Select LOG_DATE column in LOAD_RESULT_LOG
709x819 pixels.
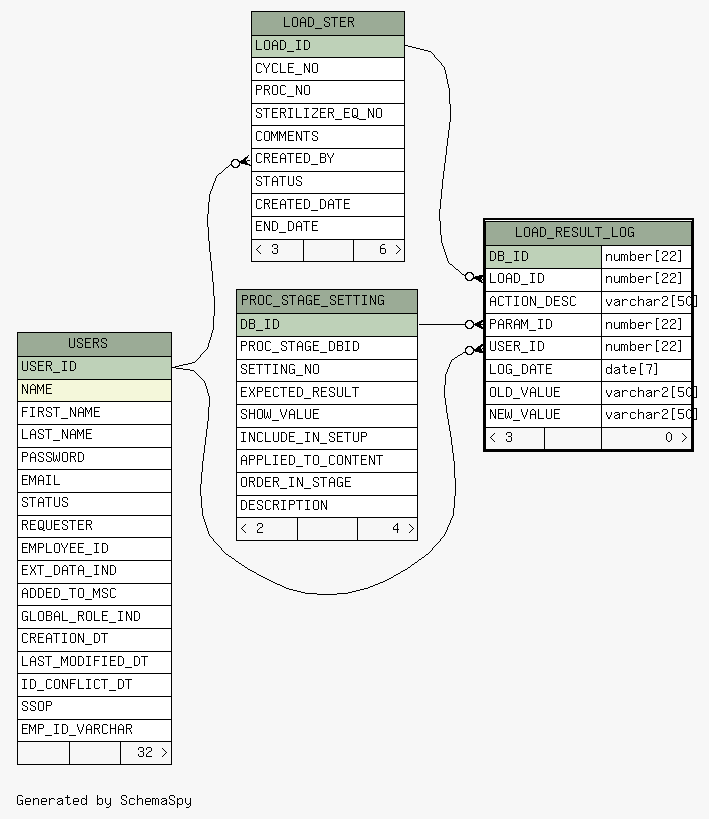pos(543,370)
